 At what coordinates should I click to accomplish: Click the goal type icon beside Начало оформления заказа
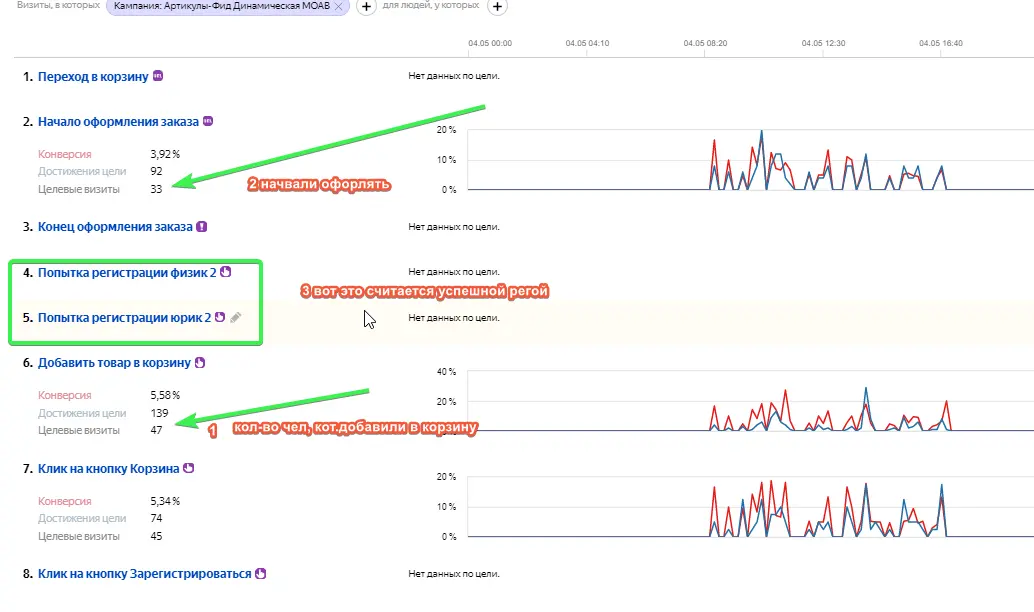pos(208,122)
